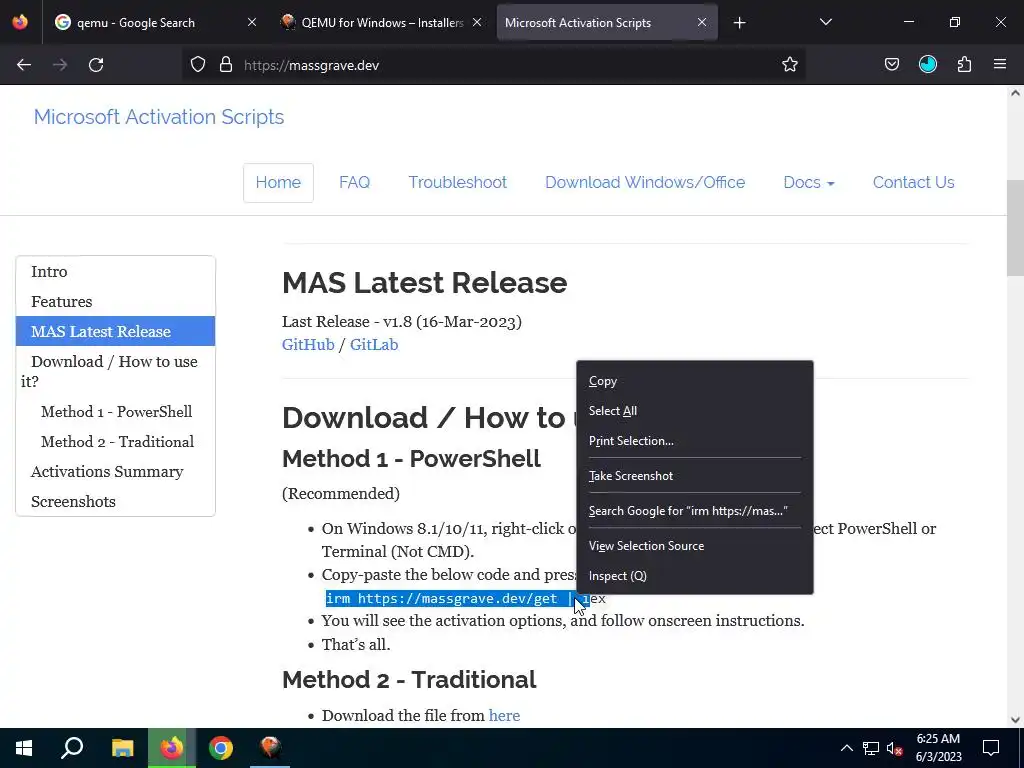Open the notifications action center icon
Image resolution: width=1024 pixels, height=768 pixels.
coord(991,748)
